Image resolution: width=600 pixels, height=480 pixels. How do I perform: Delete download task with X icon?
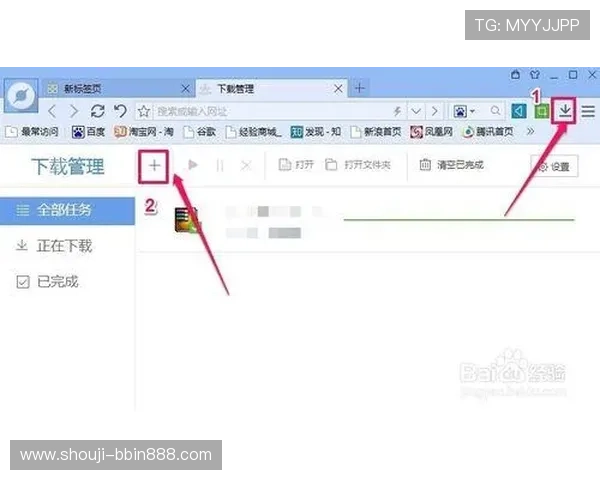[x=246, y=165]
